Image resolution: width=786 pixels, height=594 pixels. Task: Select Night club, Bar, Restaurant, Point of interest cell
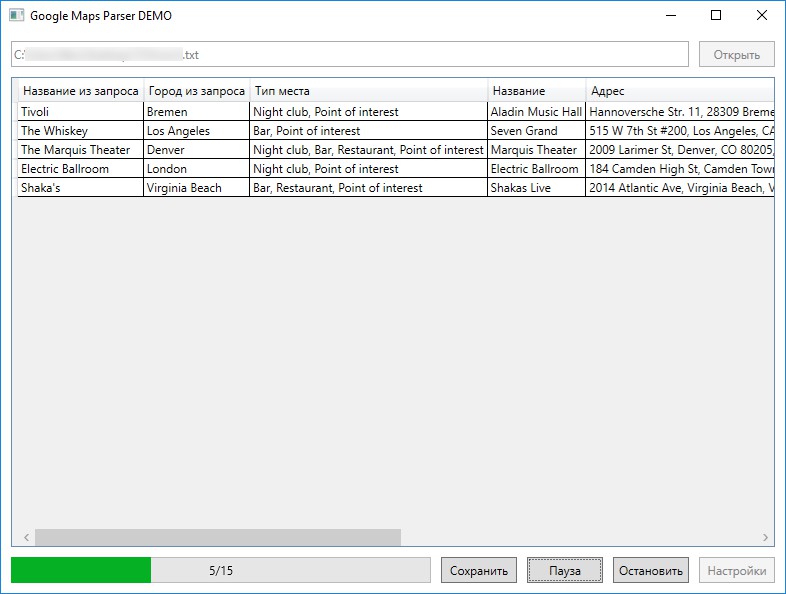click(x=368, y=149)
